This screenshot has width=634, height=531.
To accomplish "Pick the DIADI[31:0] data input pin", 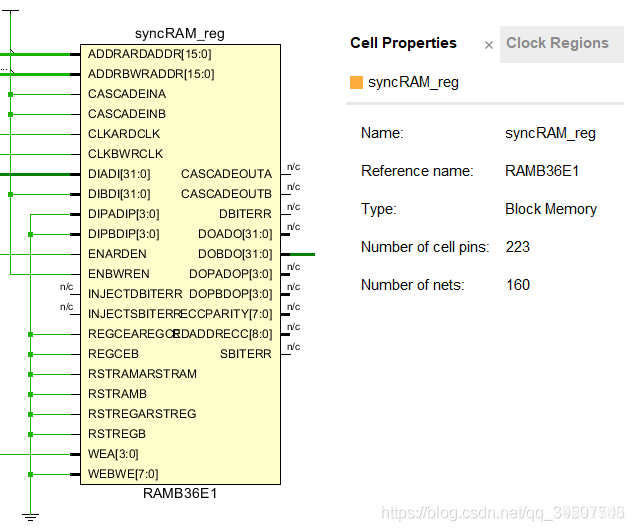I will tap(119, 174).
